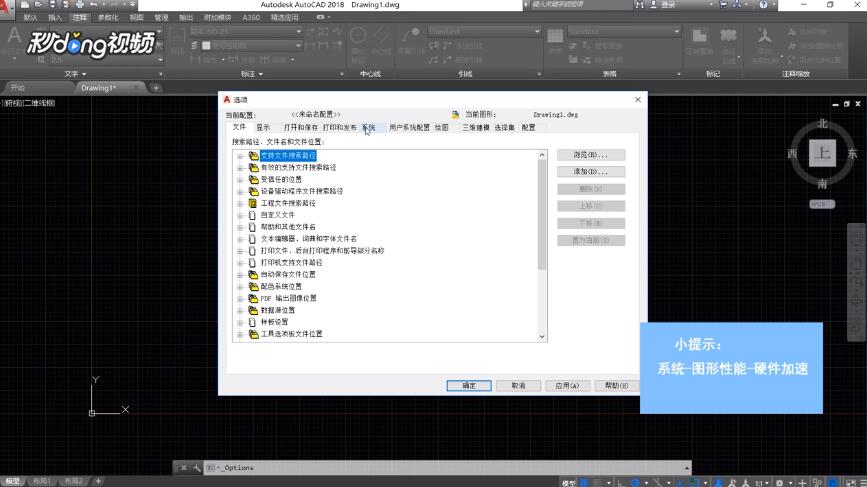Click the 添加(D)... button
Viewport: 867px width, 487px height.
click(591, 172)
